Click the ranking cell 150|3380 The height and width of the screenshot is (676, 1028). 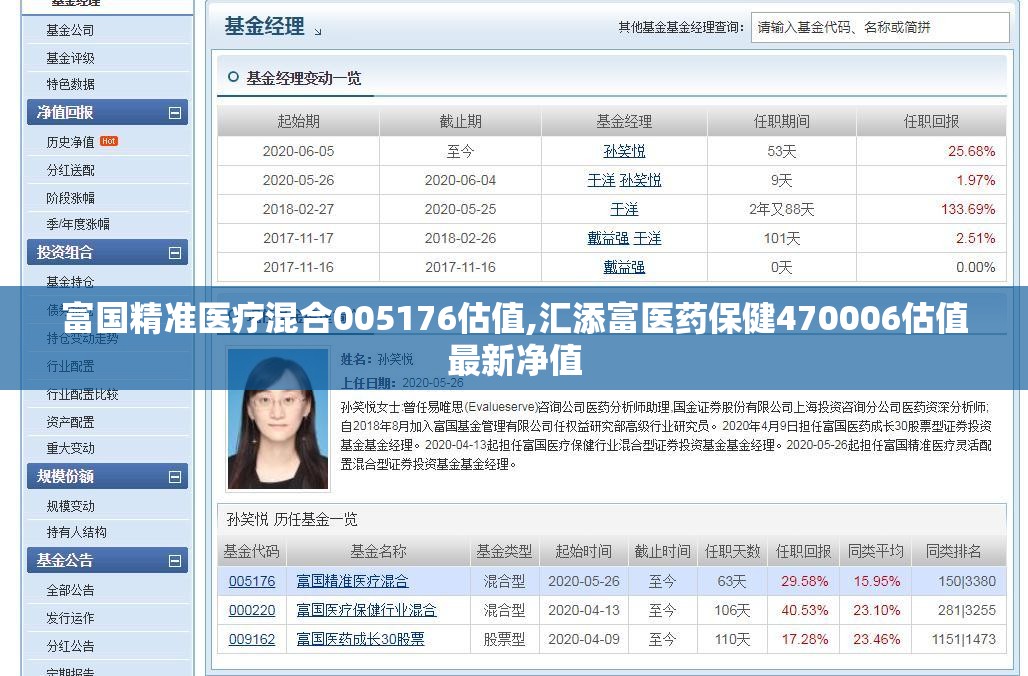tap(967, 582)
